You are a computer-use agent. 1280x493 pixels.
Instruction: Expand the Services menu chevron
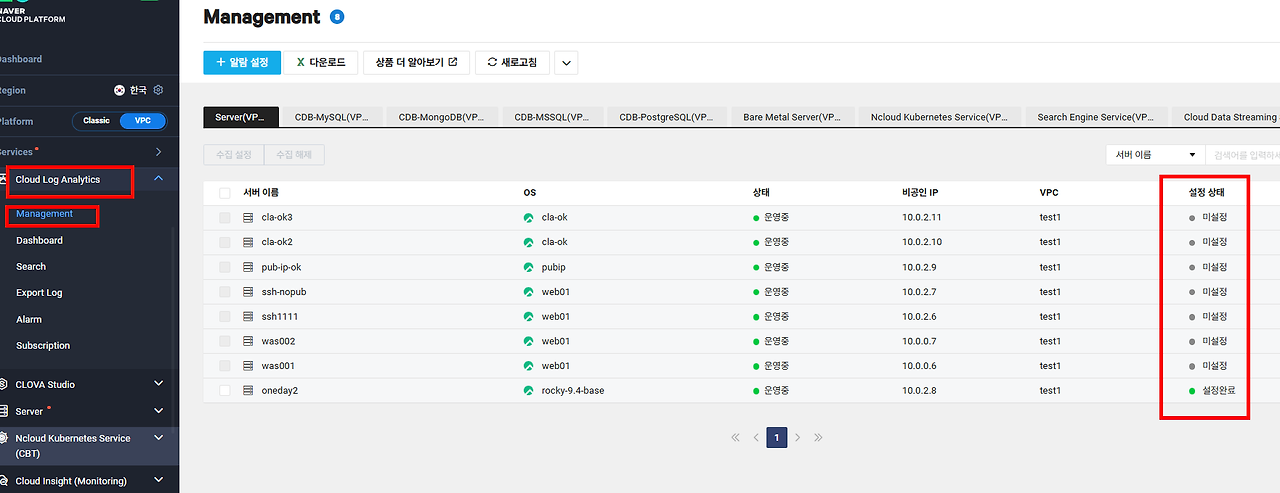(159, 152)
